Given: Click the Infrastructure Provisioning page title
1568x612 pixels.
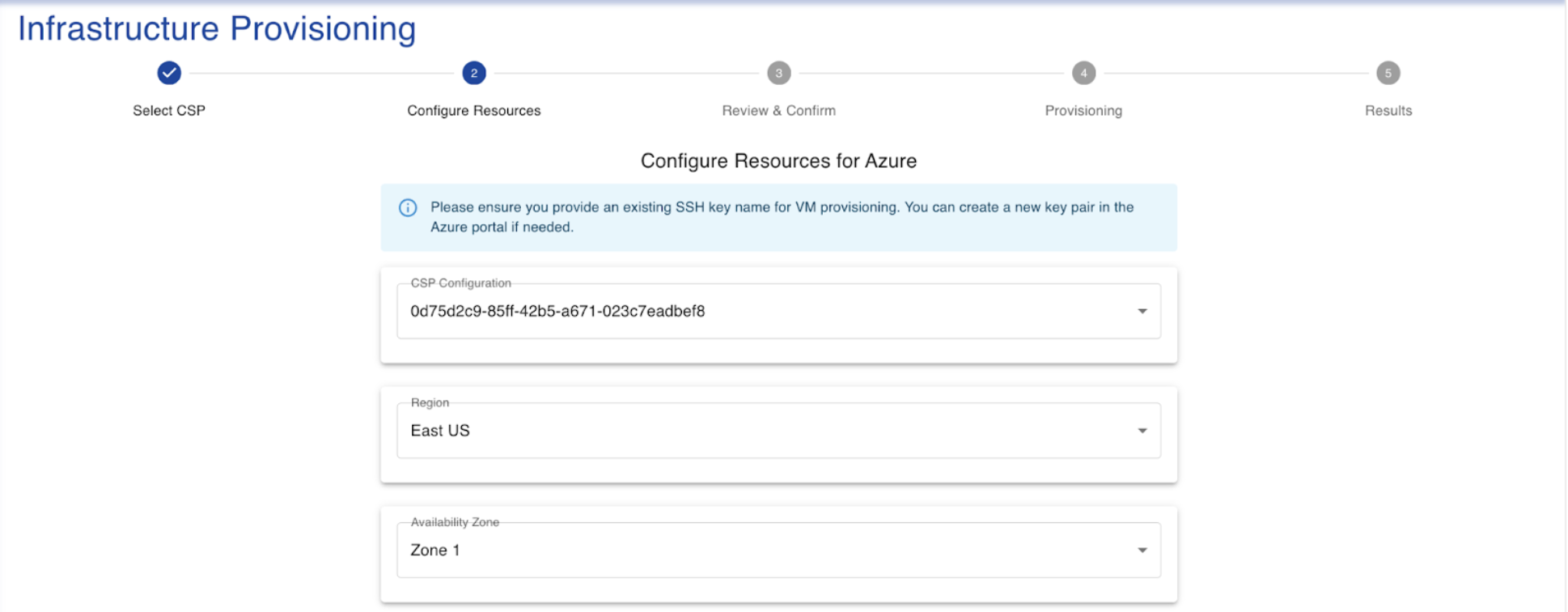Looking at the screenshot, I should click(x=217, y=29).
